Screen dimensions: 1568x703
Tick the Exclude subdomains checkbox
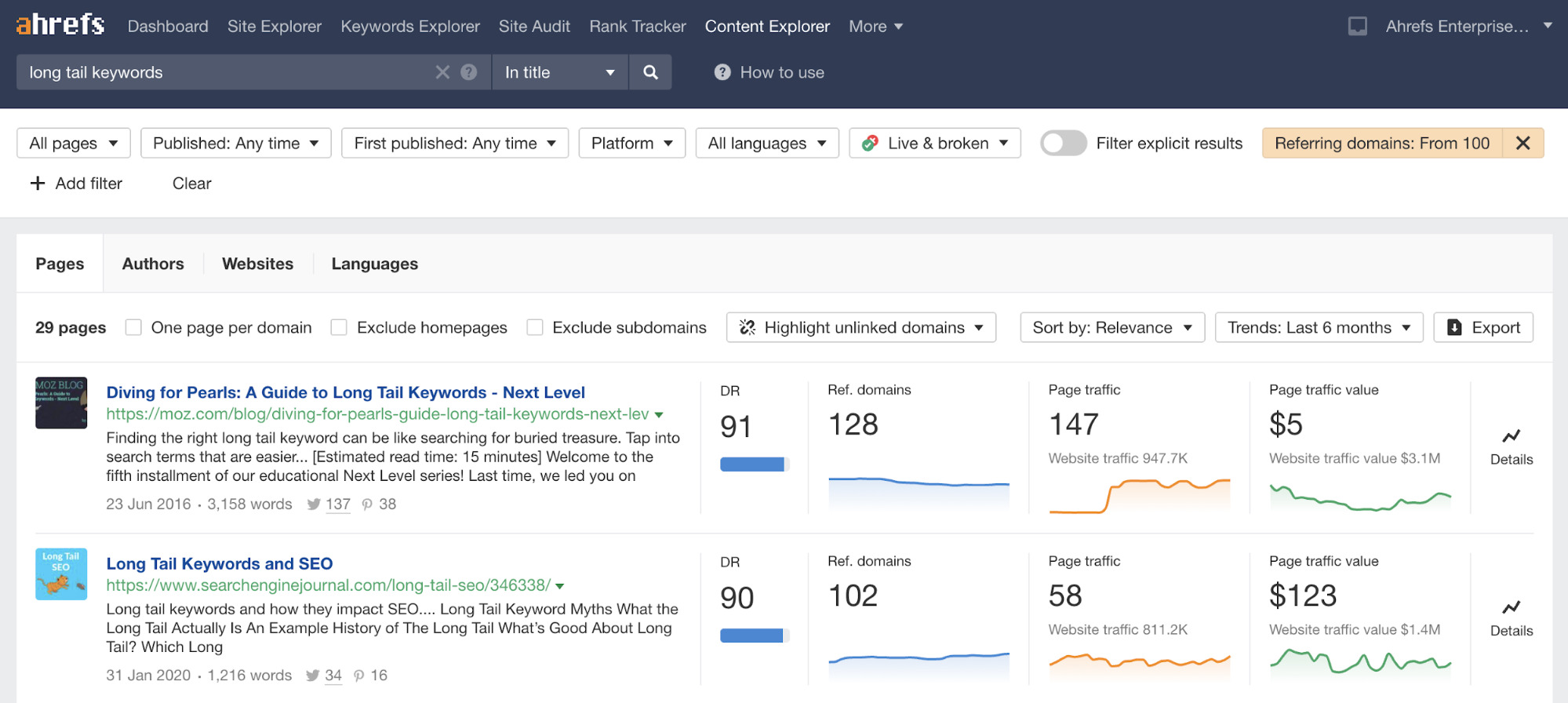point(535,327)
